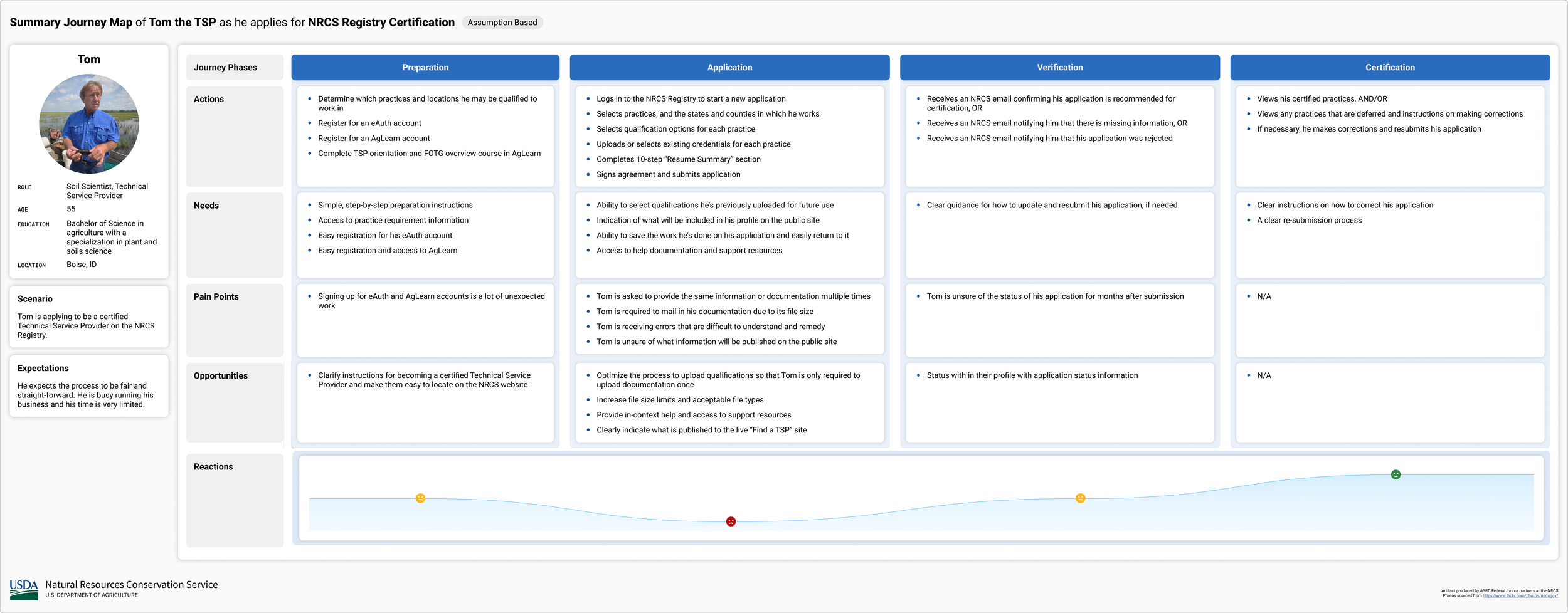Click the Scenario heading
1568x613 pixels.
[x=35, y=299]
